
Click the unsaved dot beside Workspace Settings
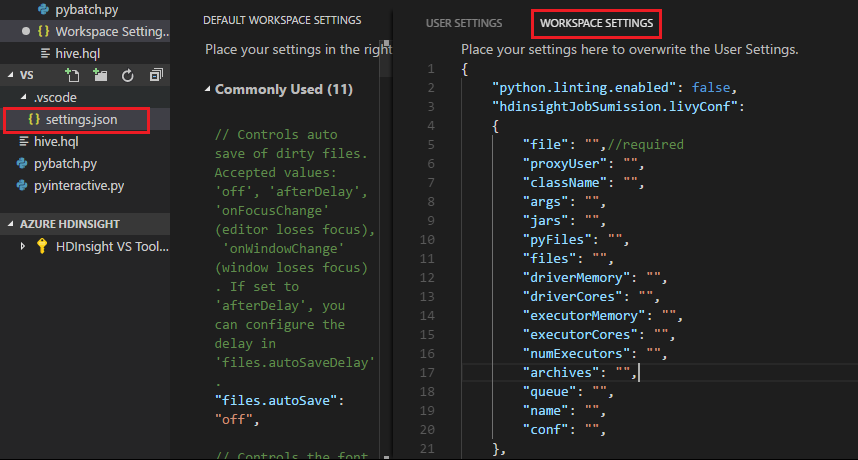28,31
